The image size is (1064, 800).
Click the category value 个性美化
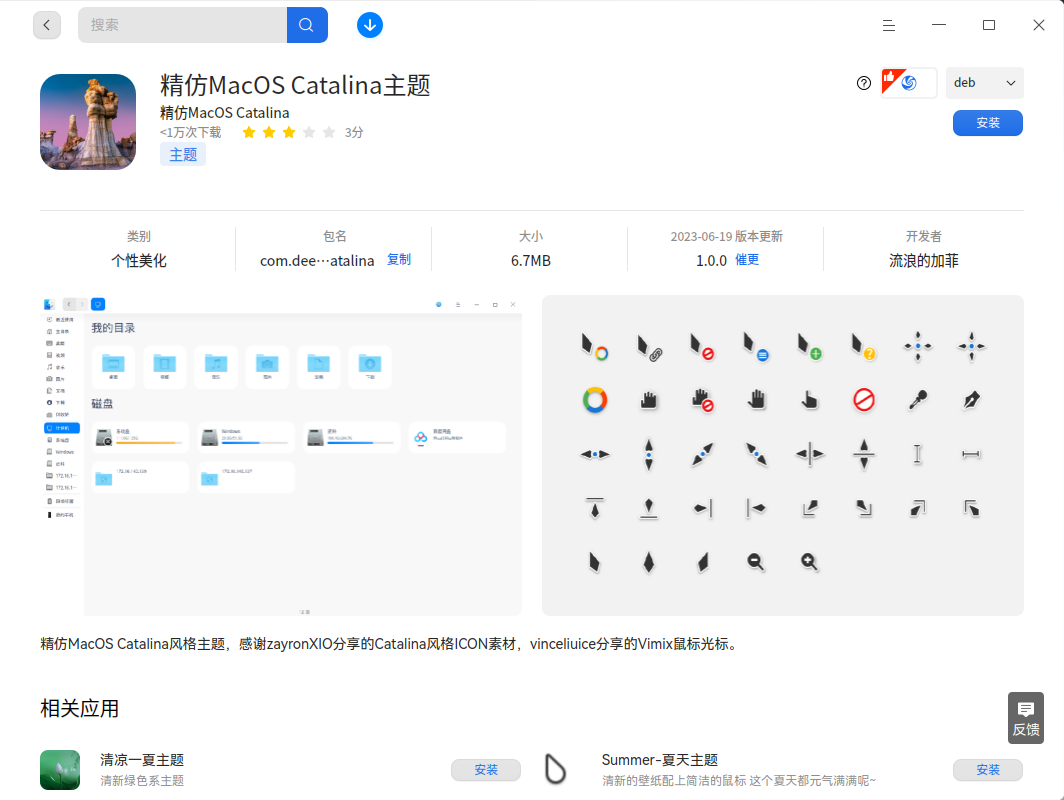tap(138, 261)
